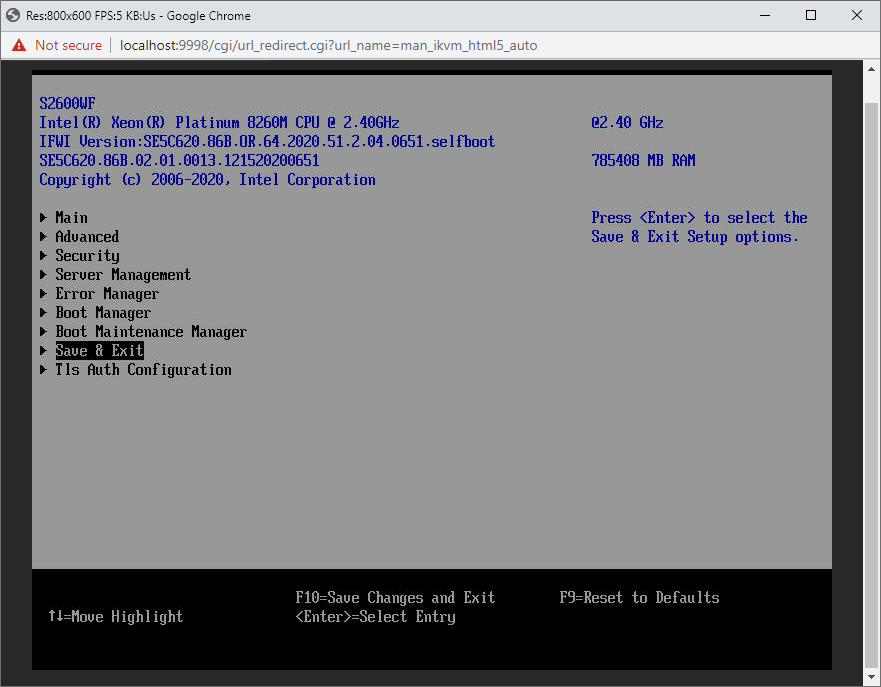Select the Security menu entry
This screenshot has width=881, height=687.
[87, 256]
